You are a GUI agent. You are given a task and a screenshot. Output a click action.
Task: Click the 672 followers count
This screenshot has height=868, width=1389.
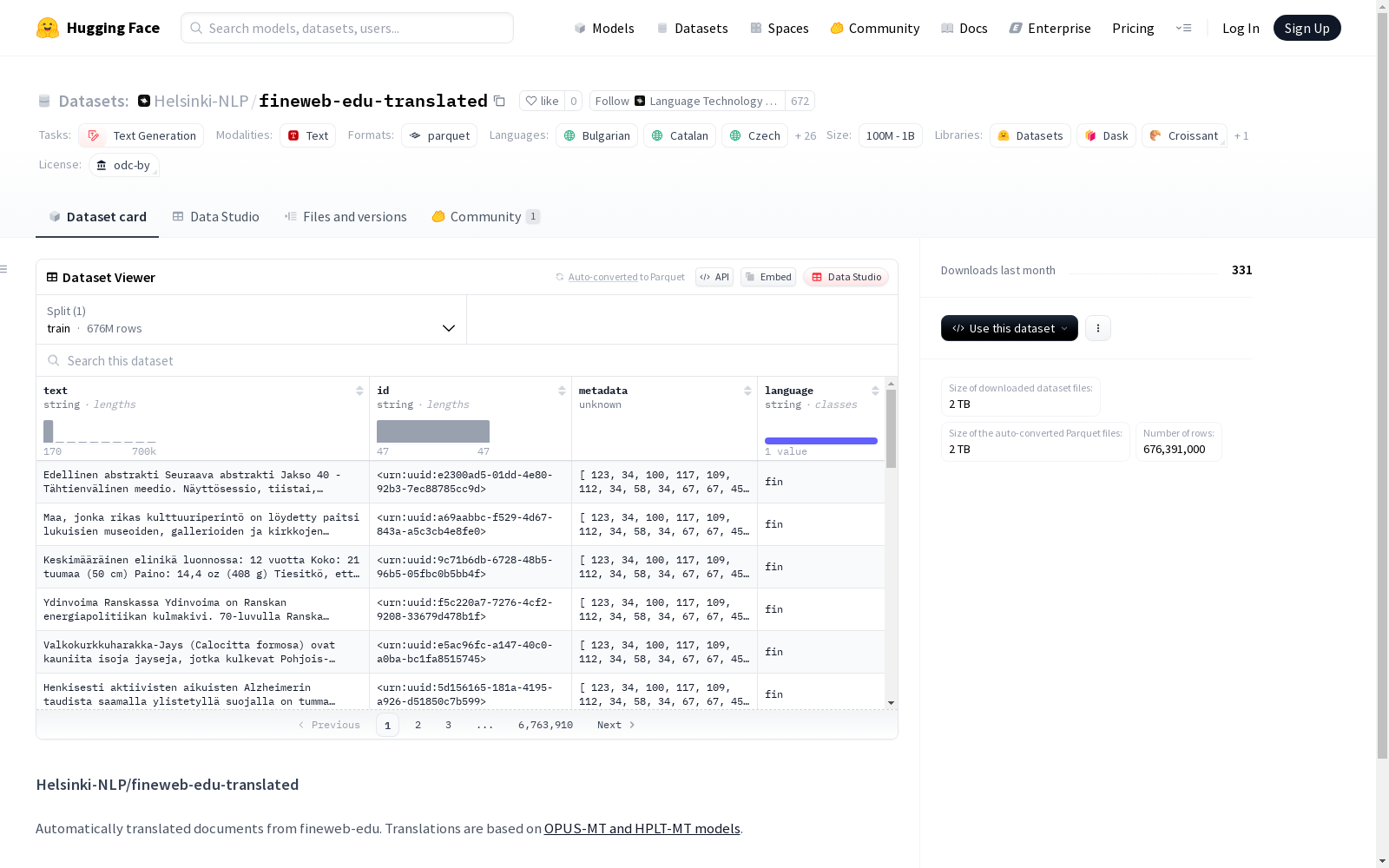(x=800, y=101)
